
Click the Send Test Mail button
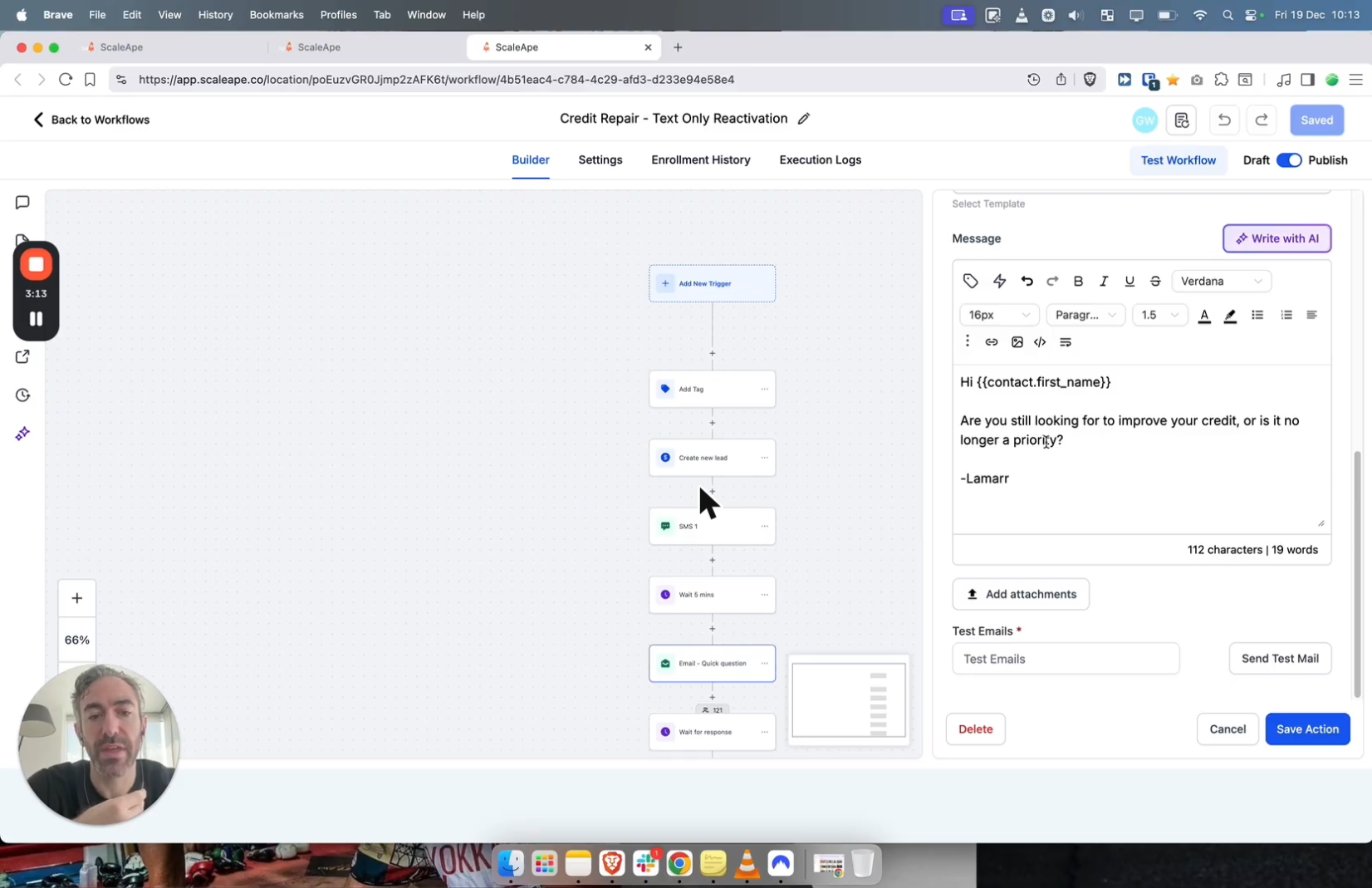(1280, 659)
